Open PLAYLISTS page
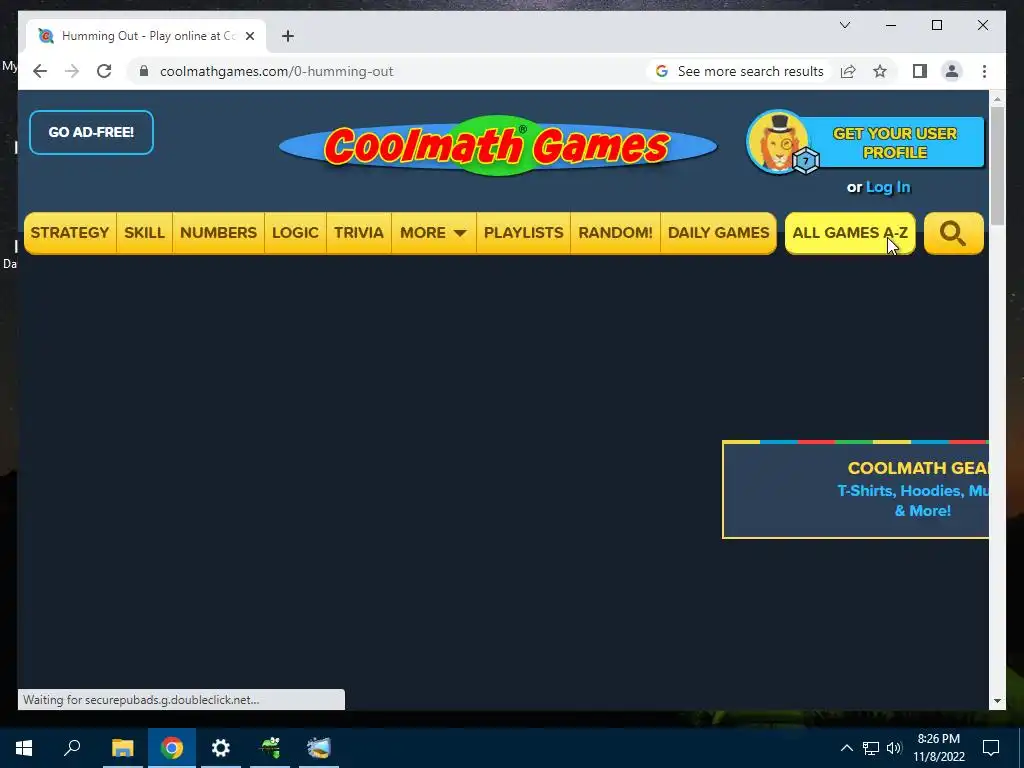 click(523, 233)
